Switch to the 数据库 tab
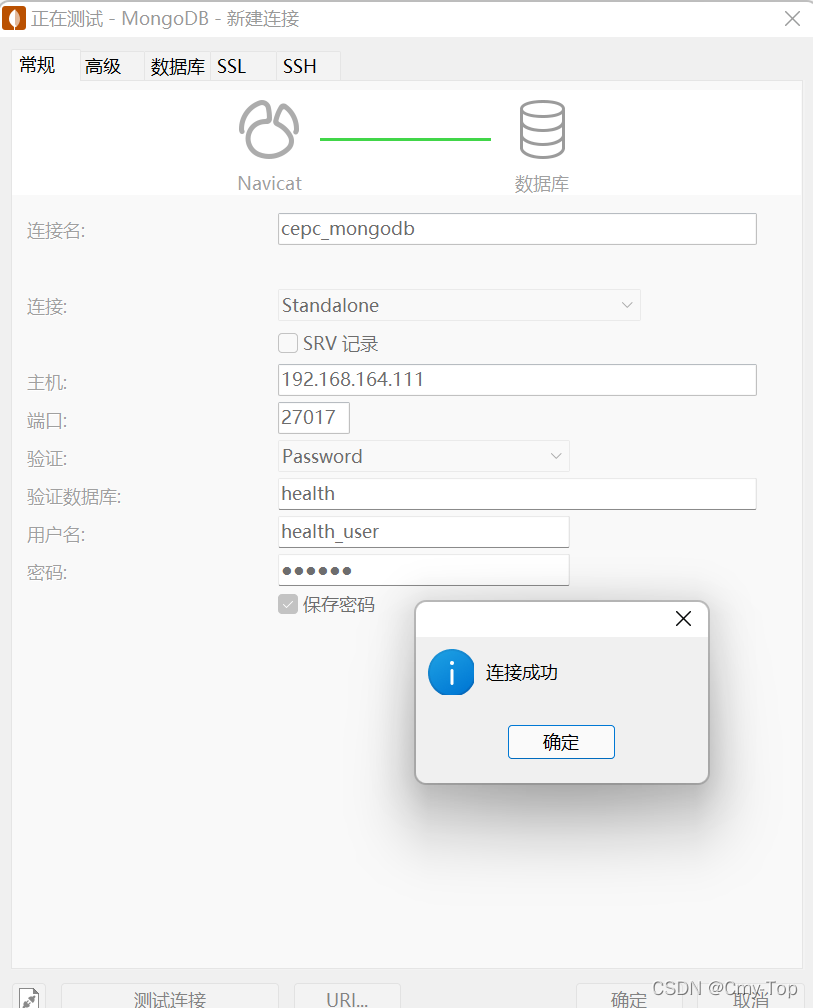Viewport: 813px width, 1008px height. click(x=177, y=66)
